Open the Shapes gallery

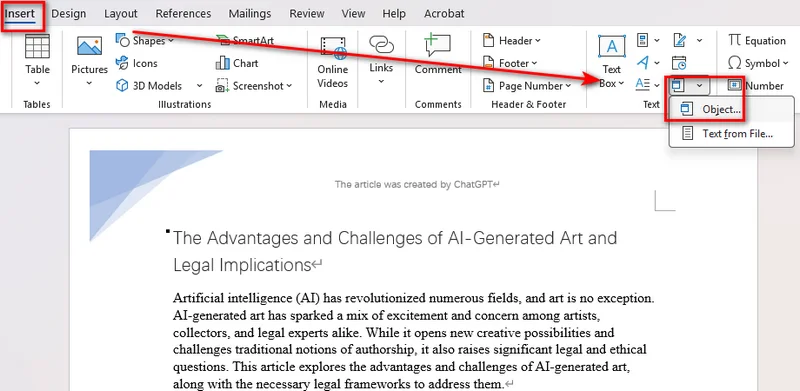[x=144, y=40]
